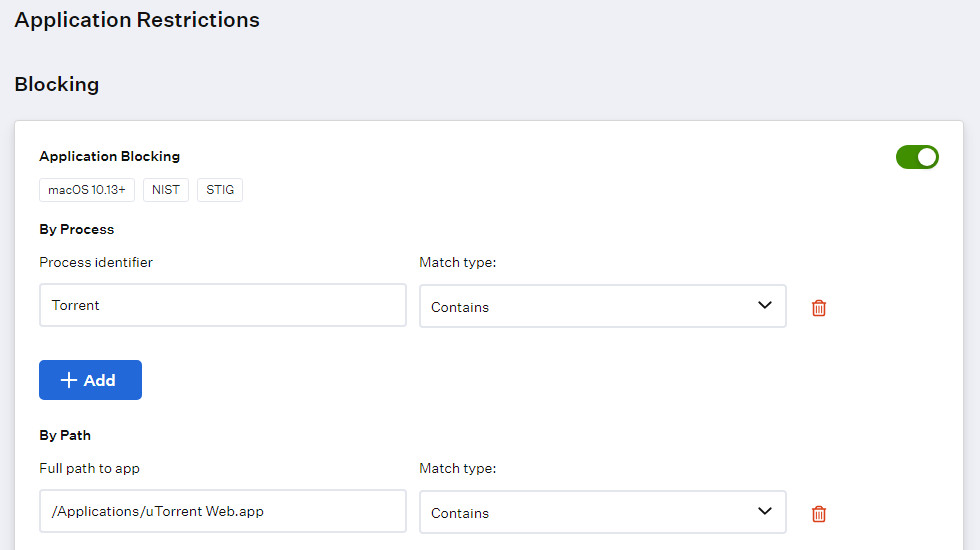
Task: Open the By Path Match type dropdown
Action: pyautogui.click(x=602, y=512)
